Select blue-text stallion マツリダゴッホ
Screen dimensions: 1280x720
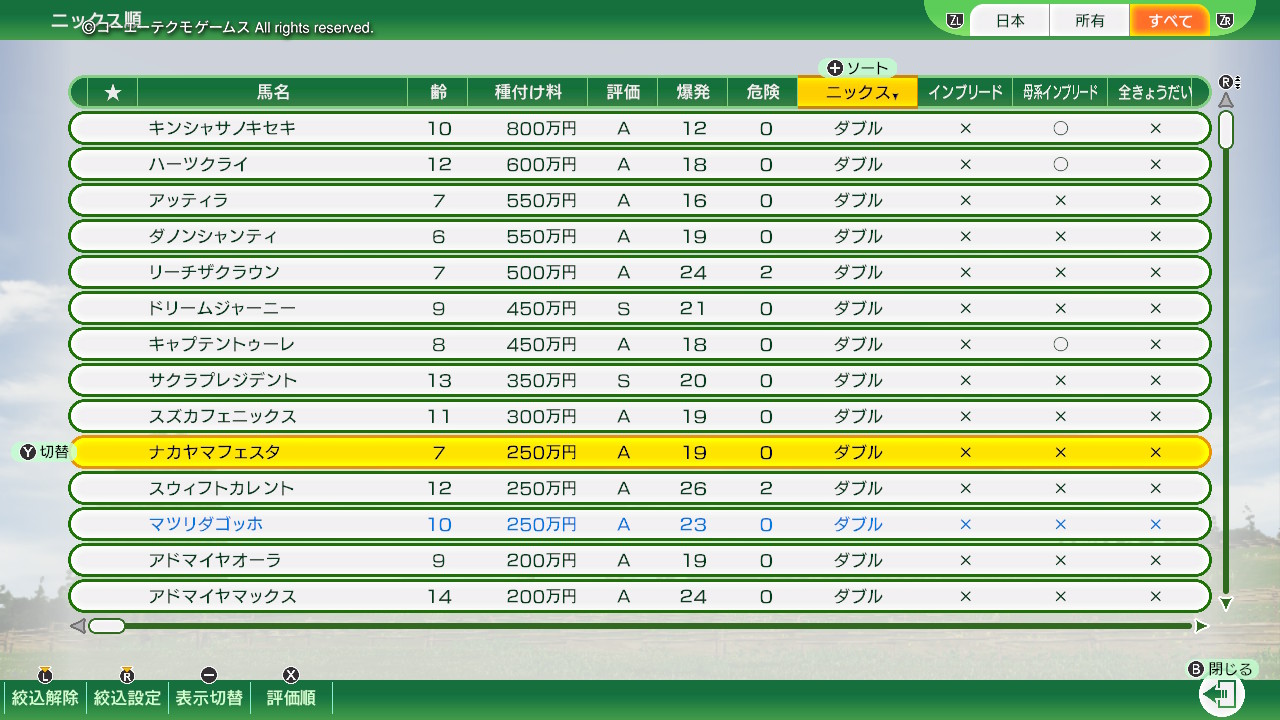pos(640,524)
